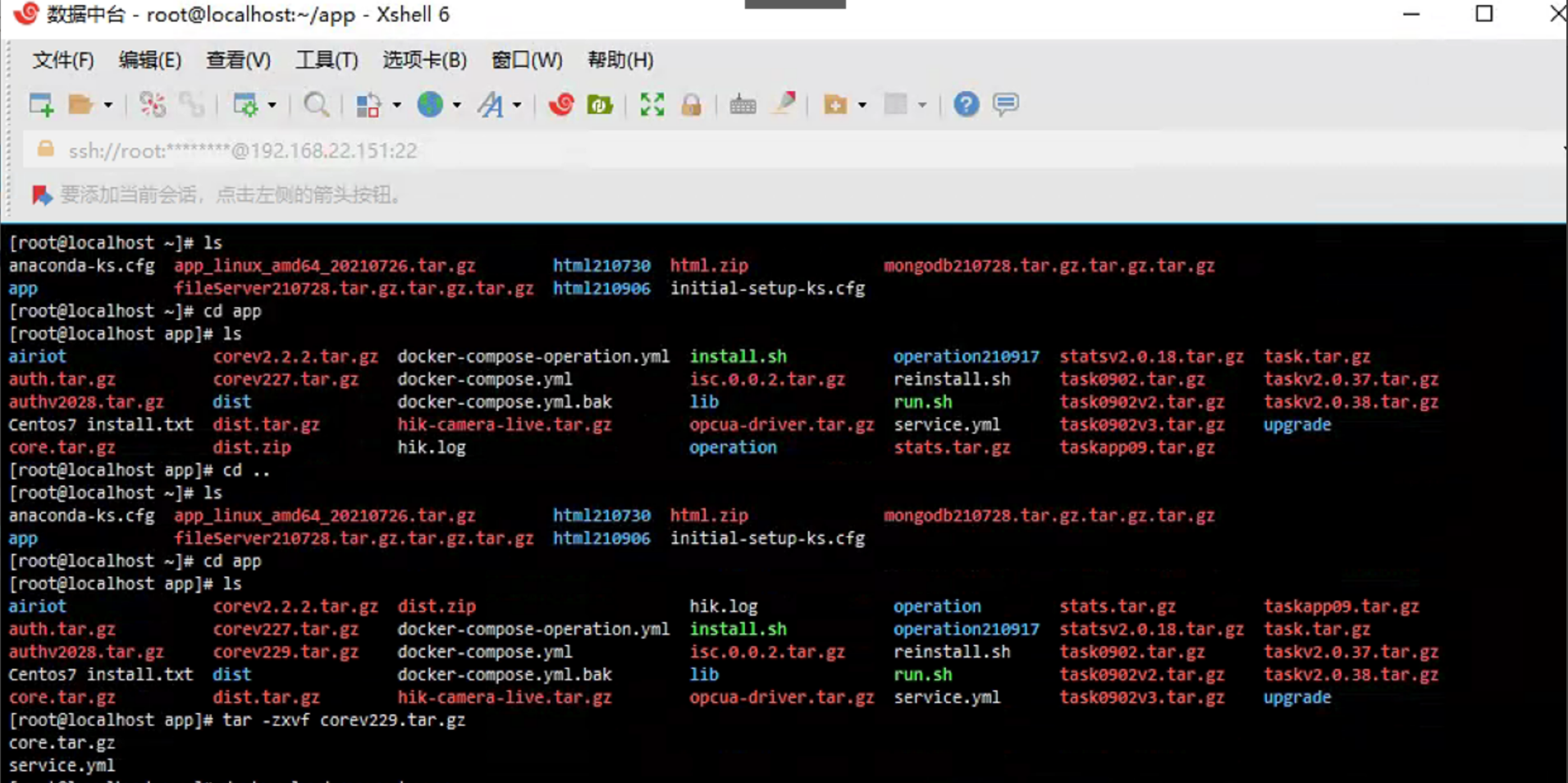Click the lock screen padlock icon
1568x783 pixels.
click(691, 104)
